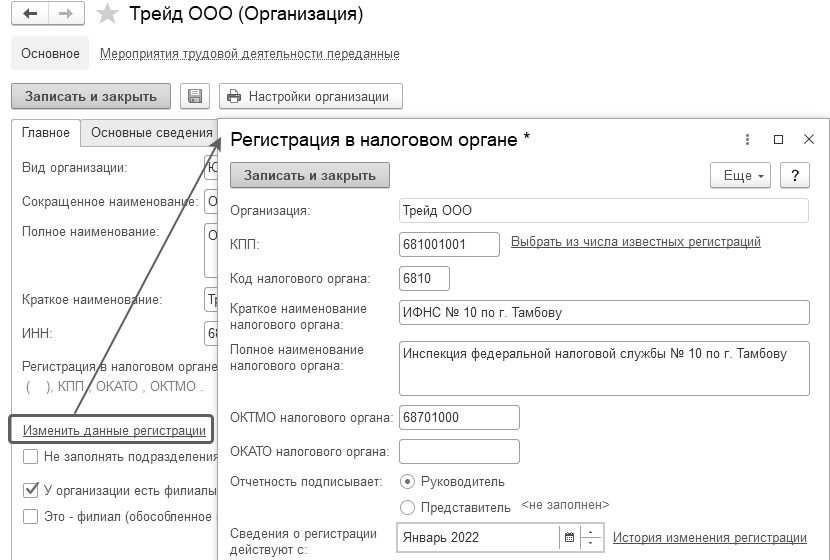Click Записать и закрыть in the organization form
The width and height of the screenshot is (830, 560).
pos(91,96)
